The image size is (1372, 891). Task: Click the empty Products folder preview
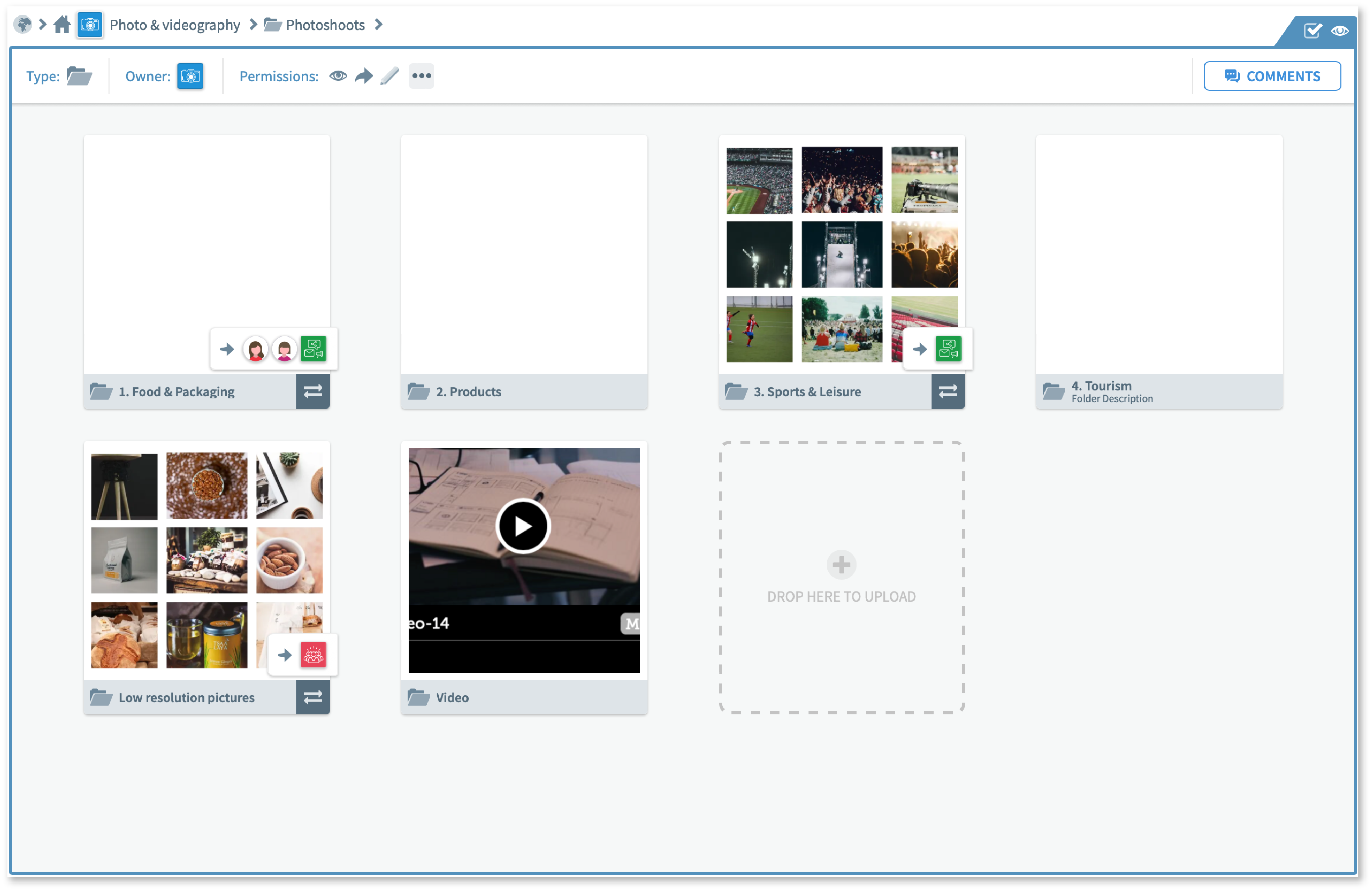pos(524,255)
